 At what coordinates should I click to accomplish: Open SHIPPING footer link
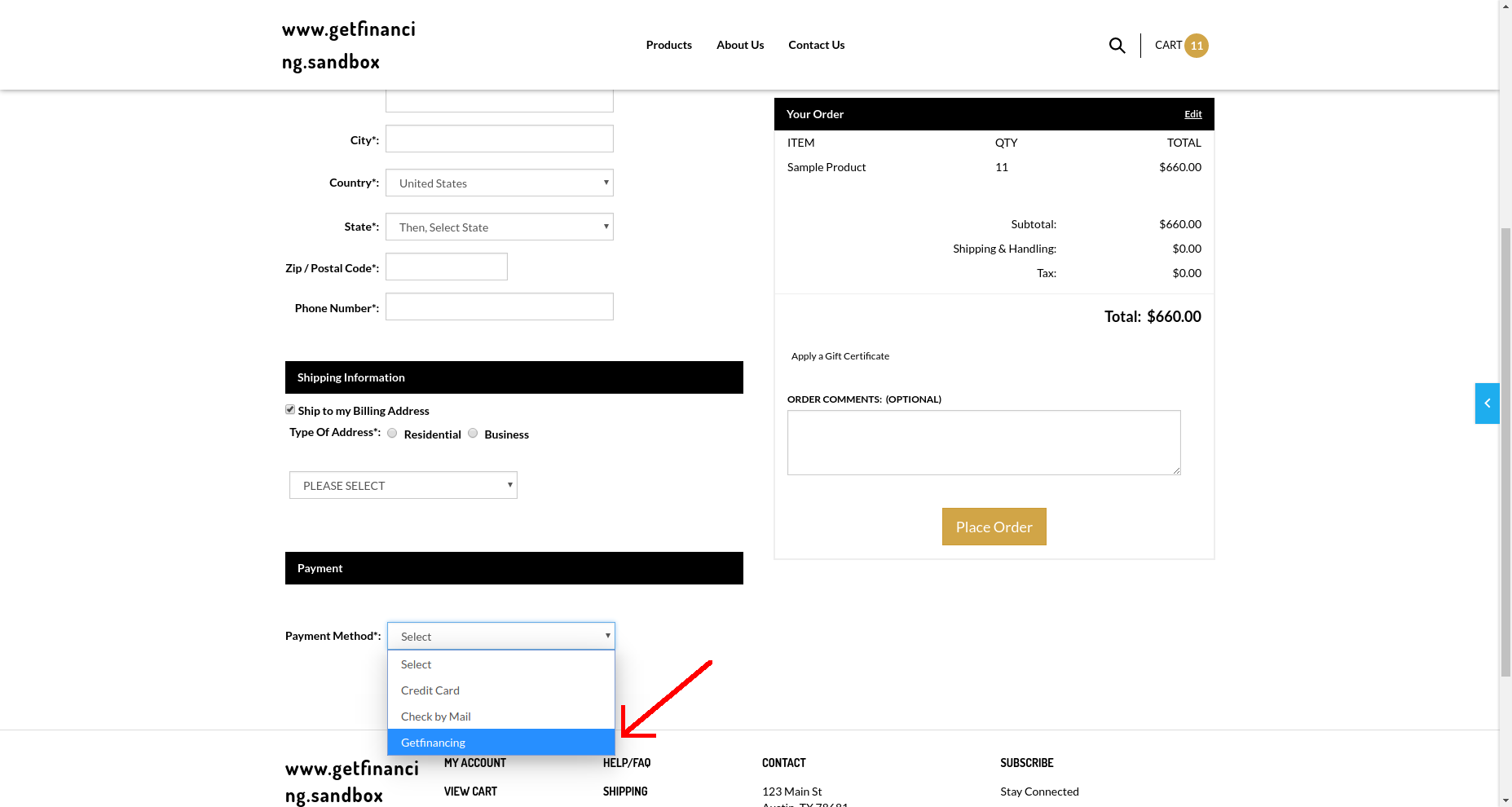tap(625, 792)
